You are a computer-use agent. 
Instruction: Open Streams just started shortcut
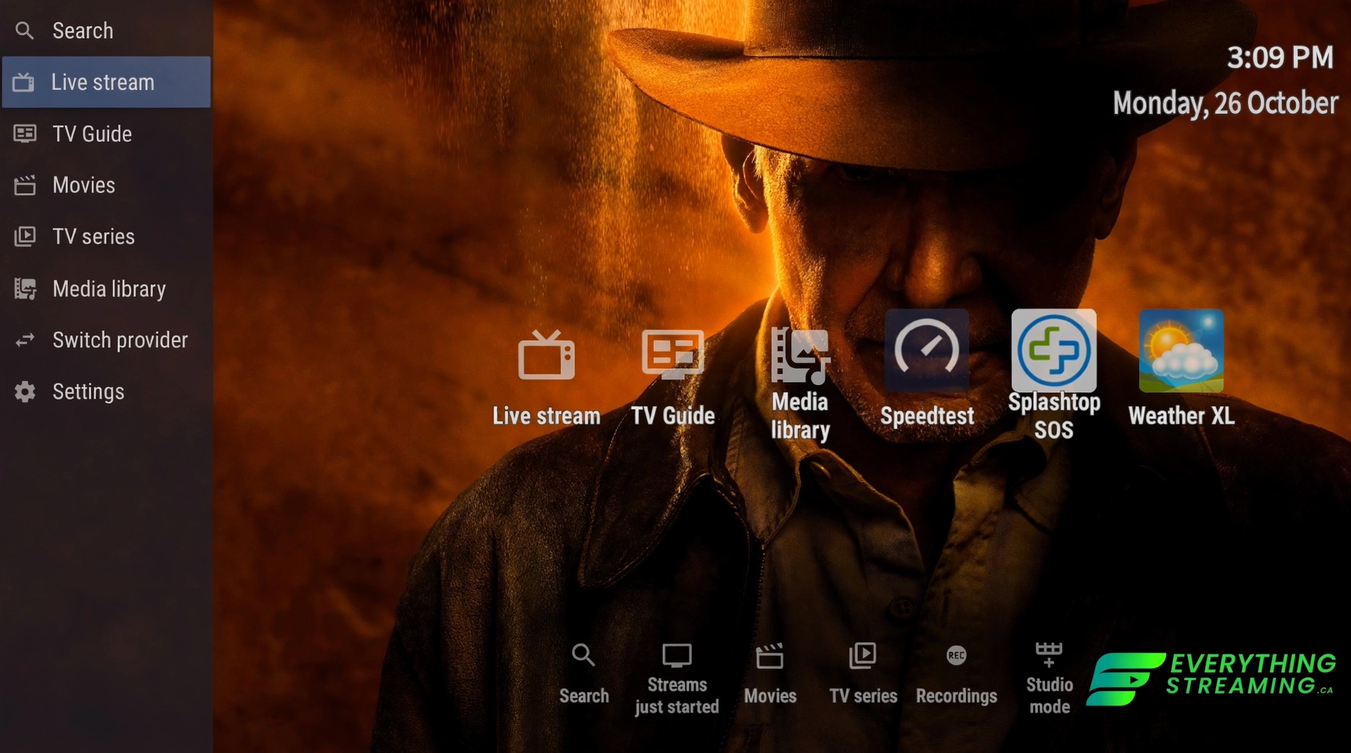click(677, 680)
